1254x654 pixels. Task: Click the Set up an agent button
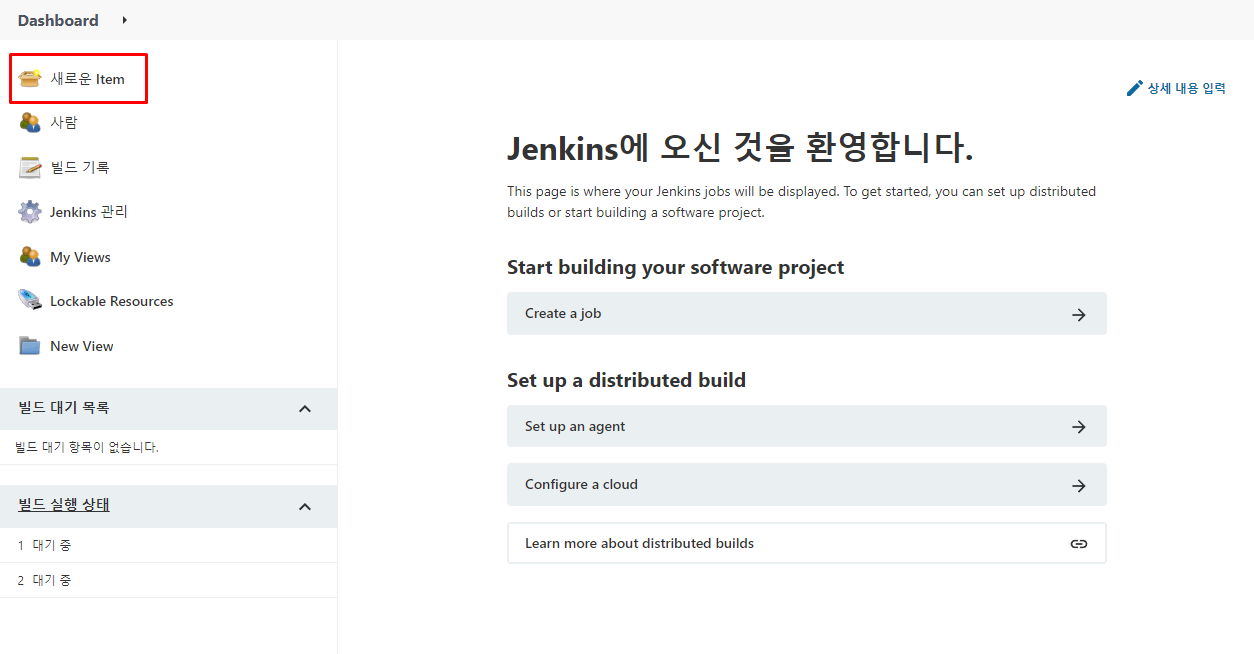click(x=807, y=426)
